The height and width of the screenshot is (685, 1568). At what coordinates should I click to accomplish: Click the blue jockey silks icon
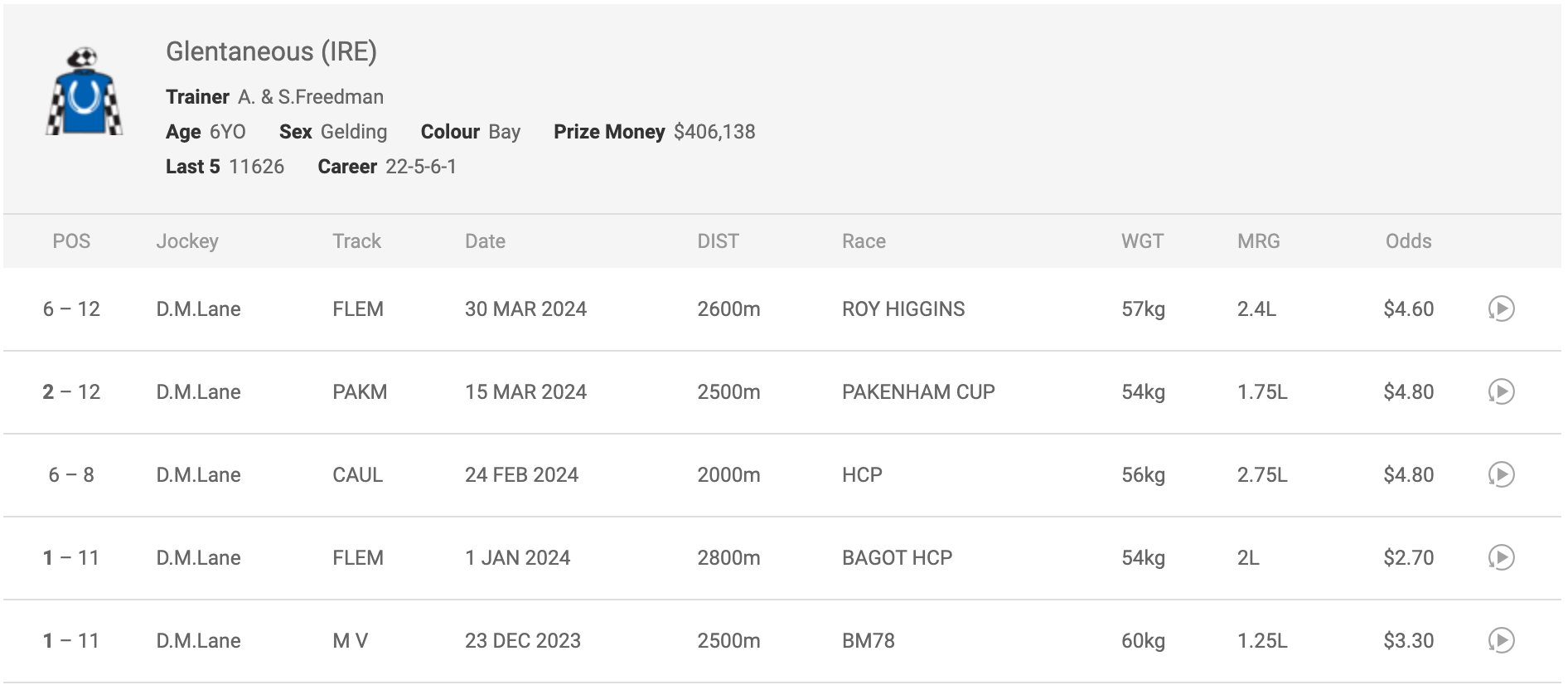tap(84, 91)
